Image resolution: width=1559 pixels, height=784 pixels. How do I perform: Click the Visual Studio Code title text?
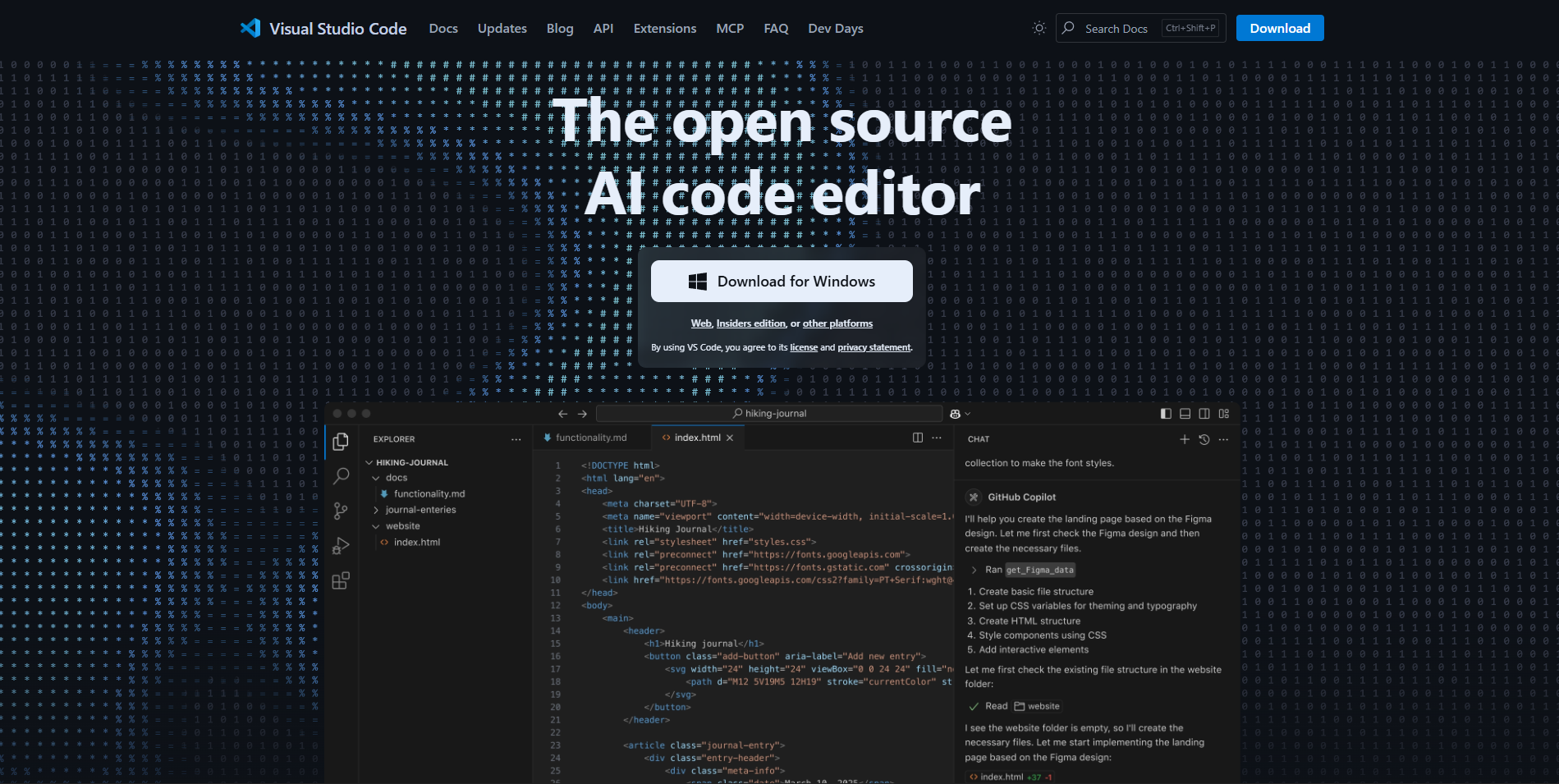click(x=338, y=28)
